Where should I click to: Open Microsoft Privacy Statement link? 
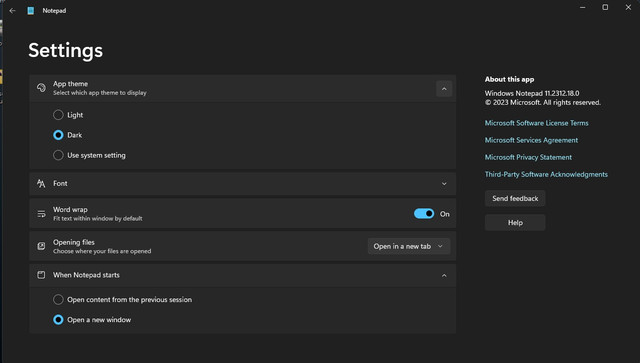(x=528, y=157)
